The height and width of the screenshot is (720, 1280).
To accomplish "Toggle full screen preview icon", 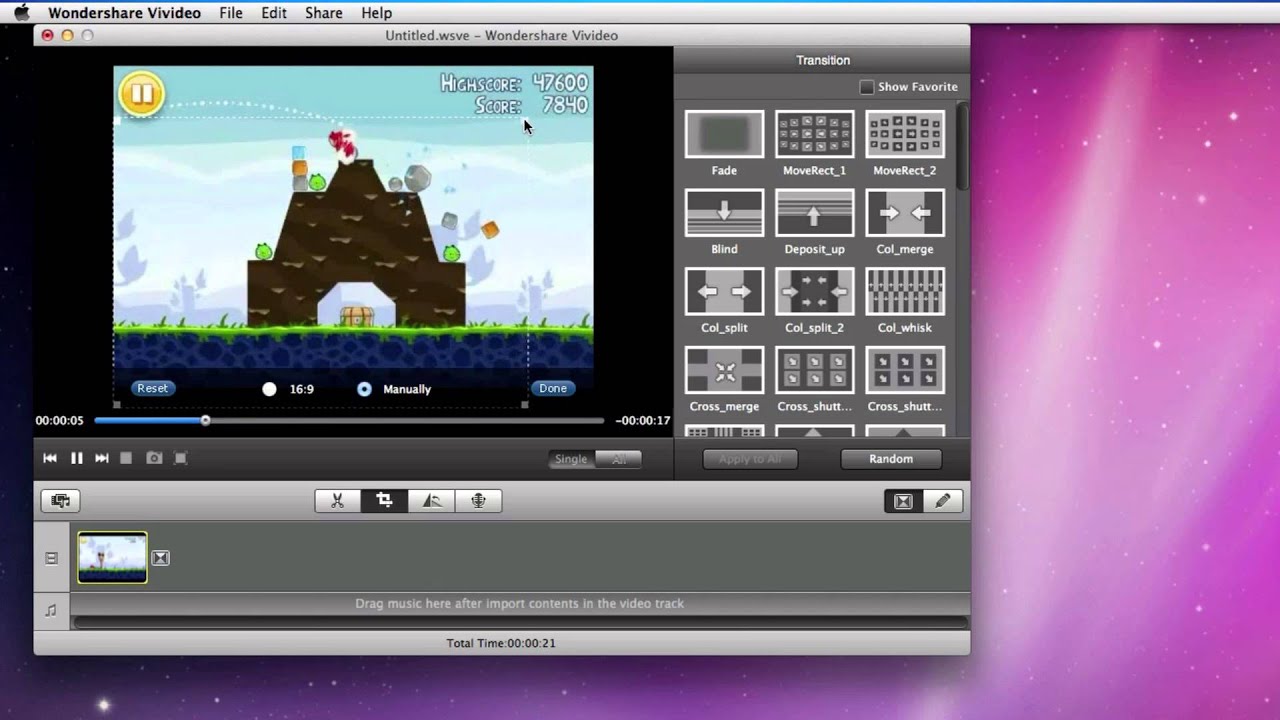I will (x=180, y=458).
